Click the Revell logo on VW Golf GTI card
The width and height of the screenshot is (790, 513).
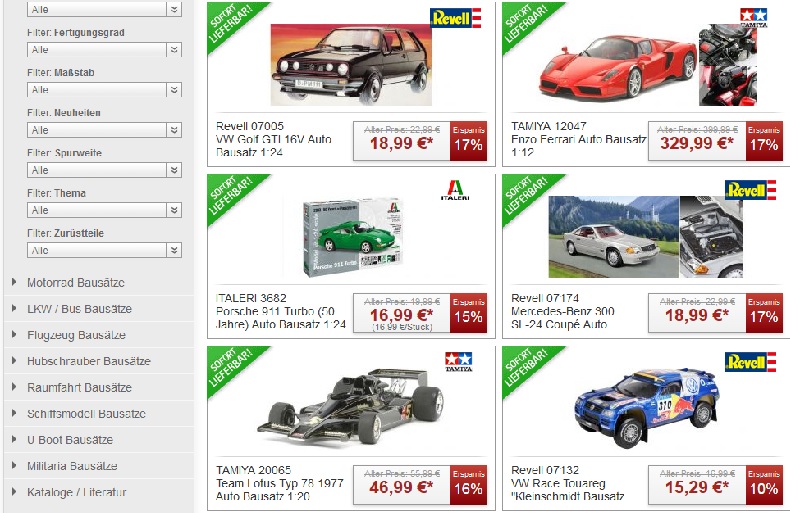pos(455,18)
